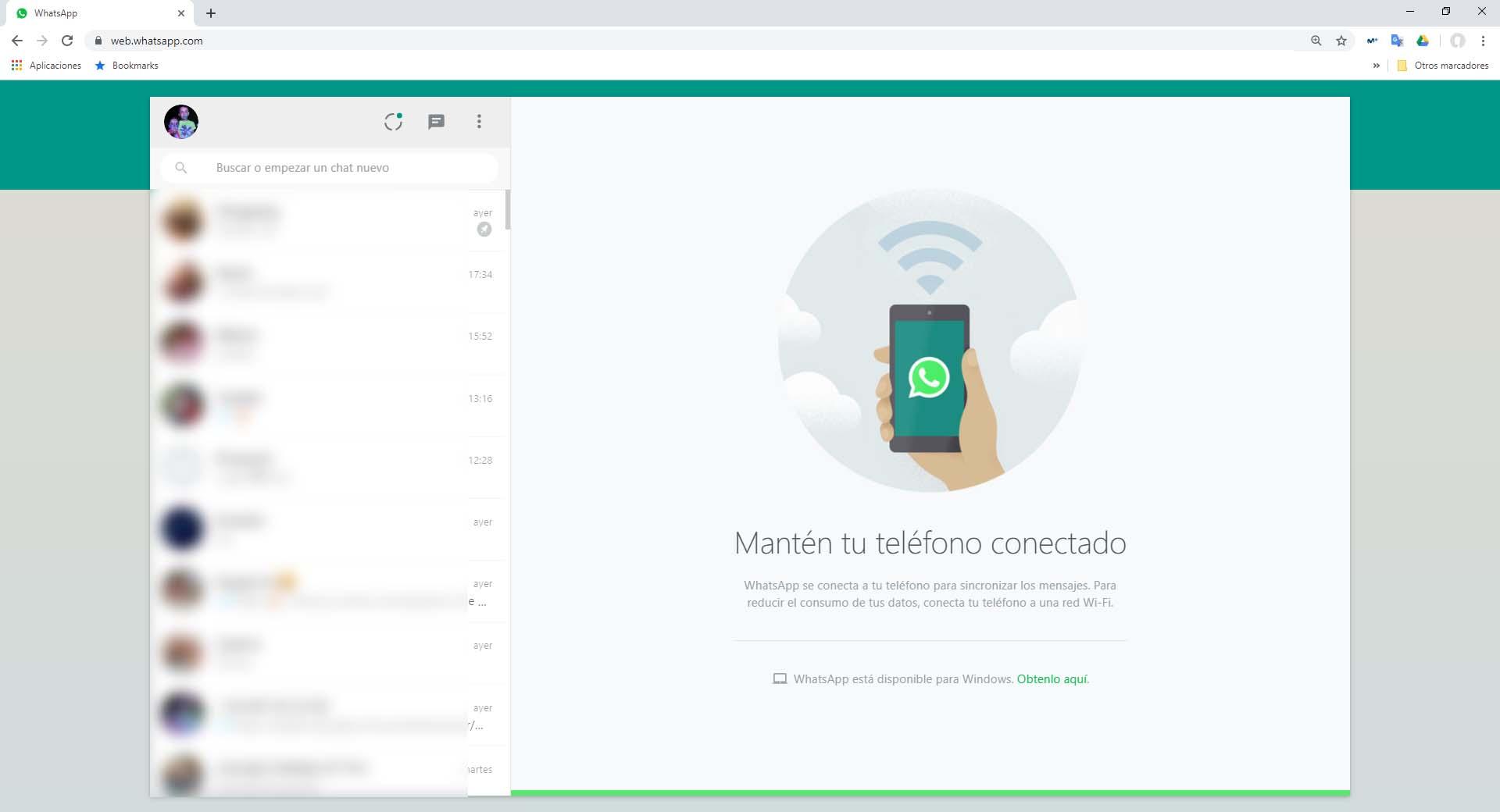Open the first chat's avatar dated ayer
Viewport: 1500px width, 812px height.
pyautogui.click(x=183, y=220)
